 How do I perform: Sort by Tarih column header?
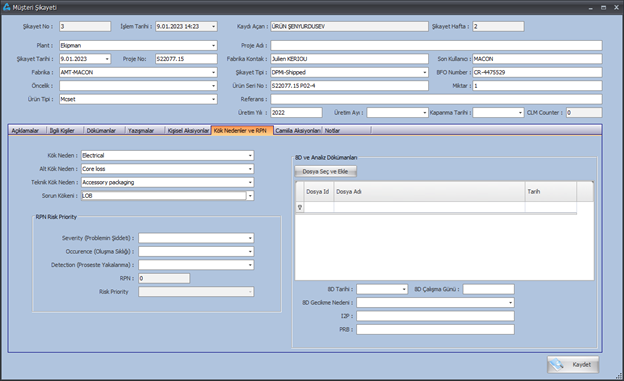[551, 192]
